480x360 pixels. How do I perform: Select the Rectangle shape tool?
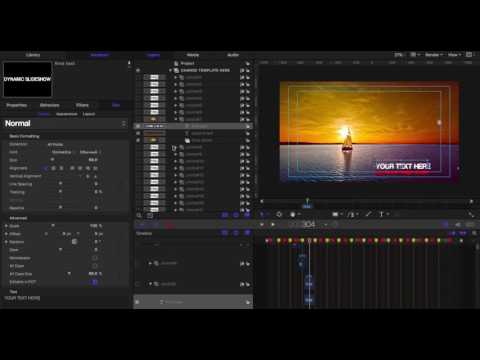[x=335, y=214]
